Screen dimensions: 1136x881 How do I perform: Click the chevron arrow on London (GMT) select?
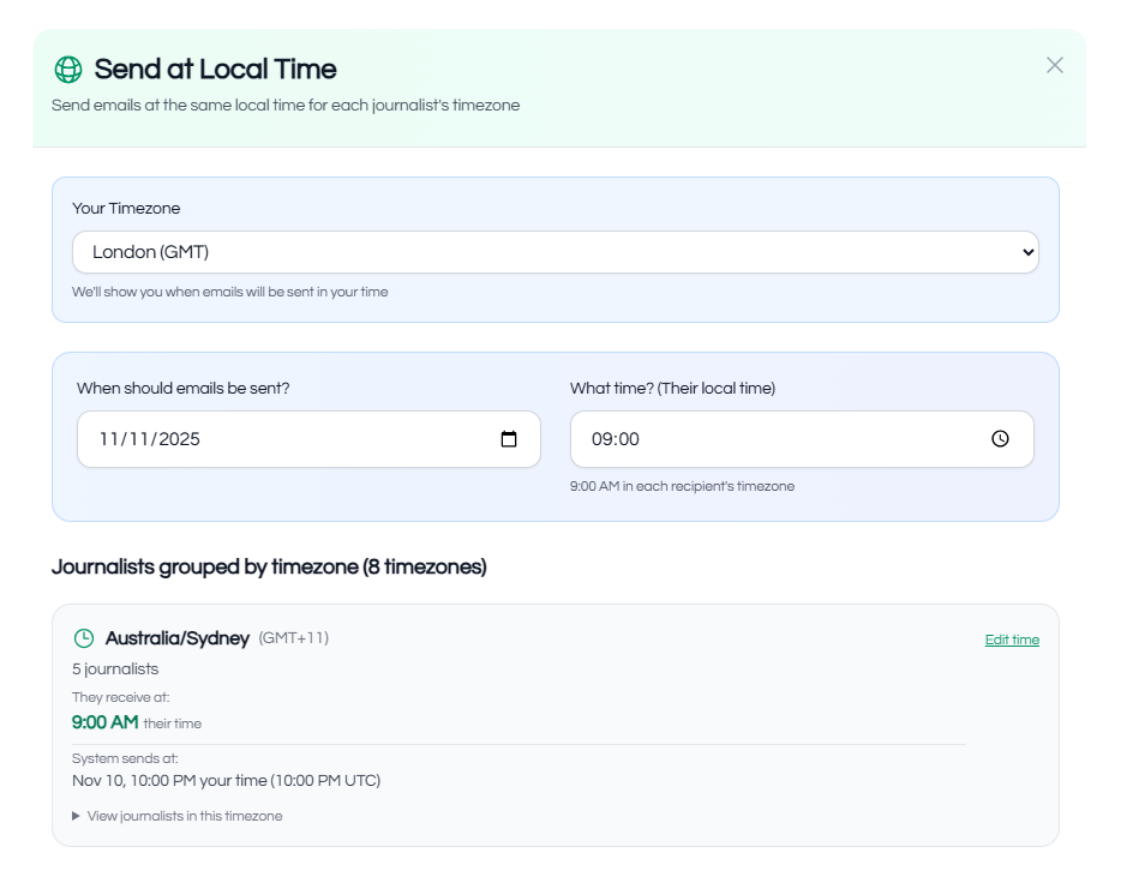[1027, 252]
